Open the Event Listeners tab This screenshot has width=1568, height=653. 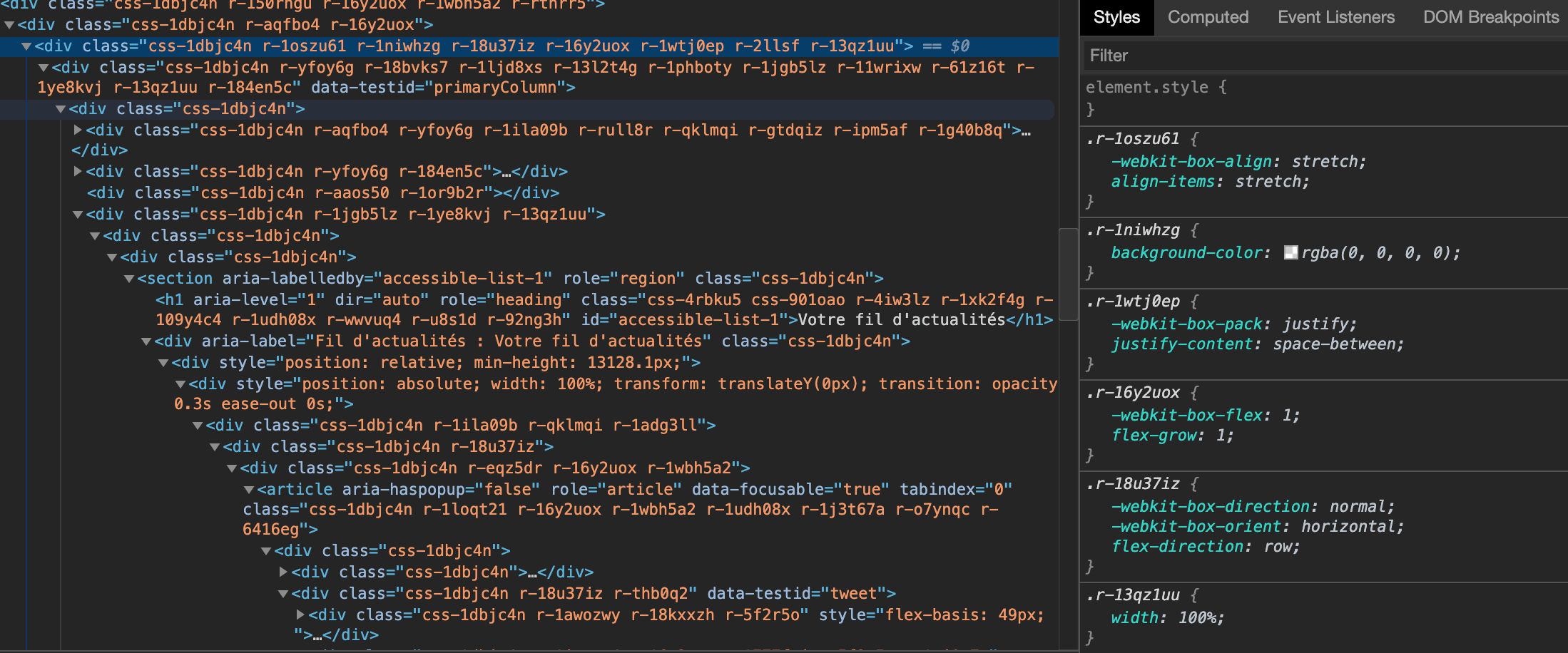1335,17
